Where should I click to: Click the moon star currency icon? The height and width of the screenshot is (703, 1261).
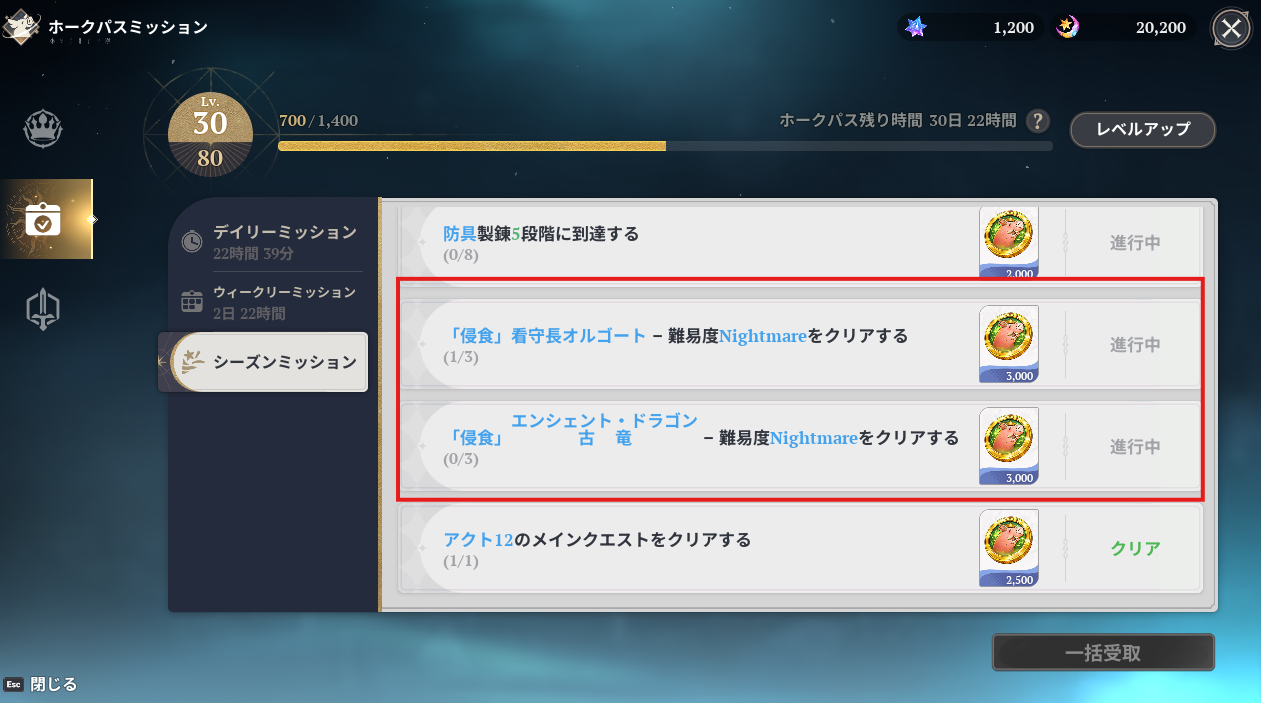(x=1068, y=28)
